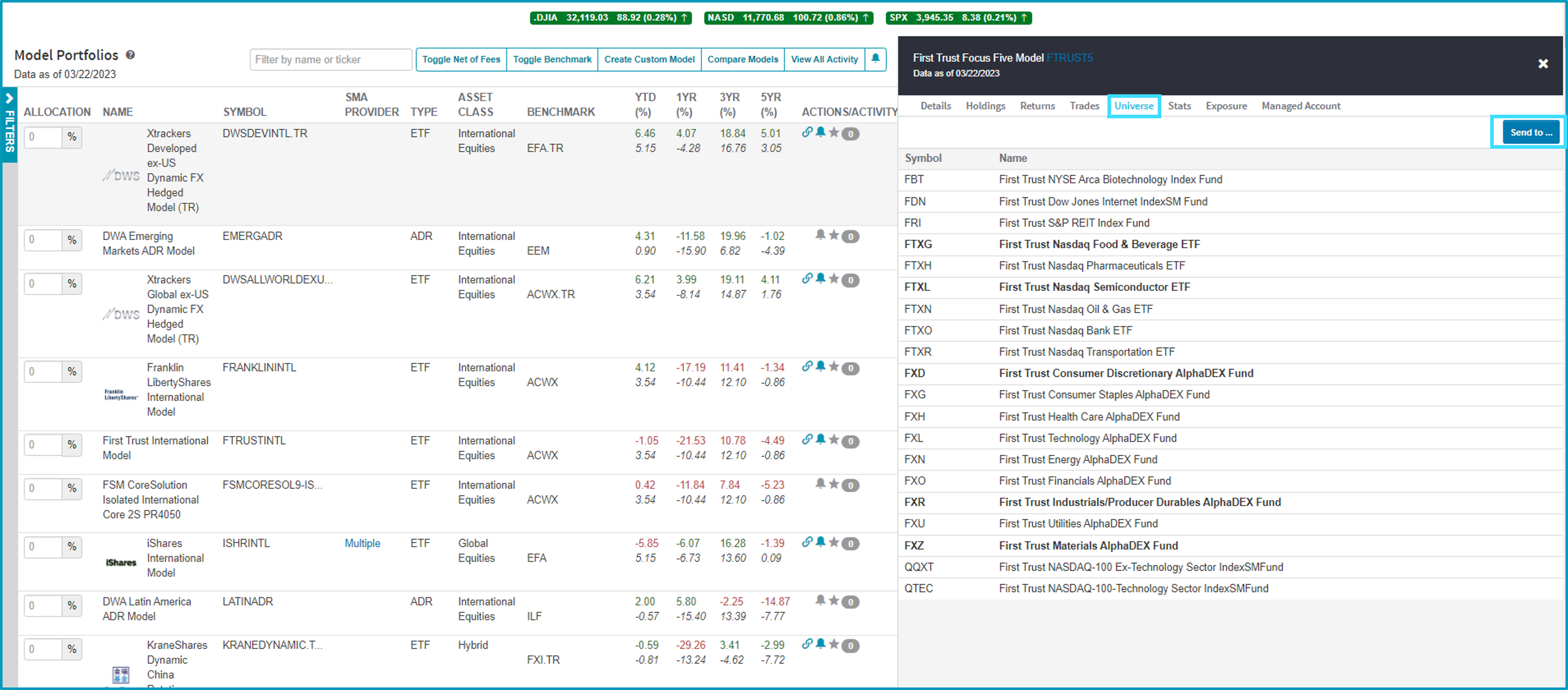
Task: Click the link icon for KraneShares Dynamic China row
Action: (x=807, y=644)
